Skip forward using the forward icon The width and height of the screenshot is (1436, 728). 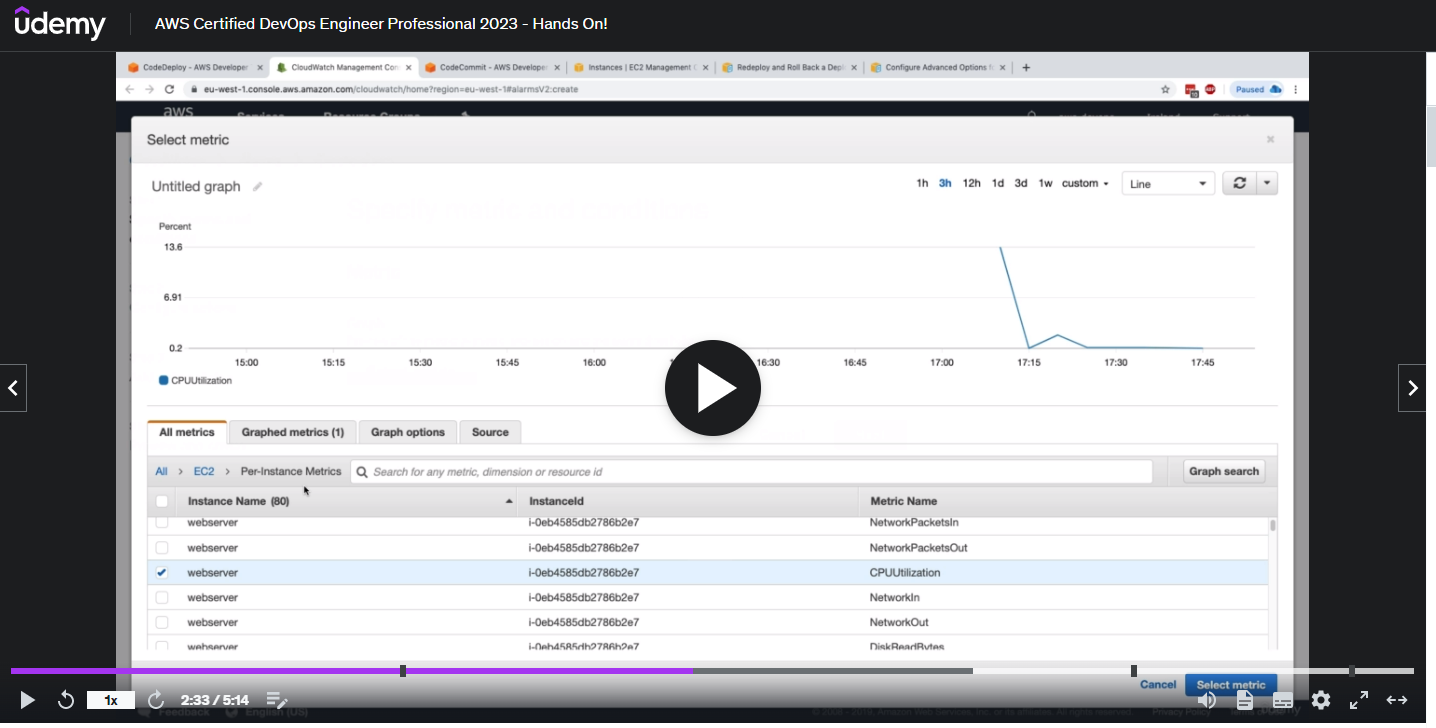point(156,700)
